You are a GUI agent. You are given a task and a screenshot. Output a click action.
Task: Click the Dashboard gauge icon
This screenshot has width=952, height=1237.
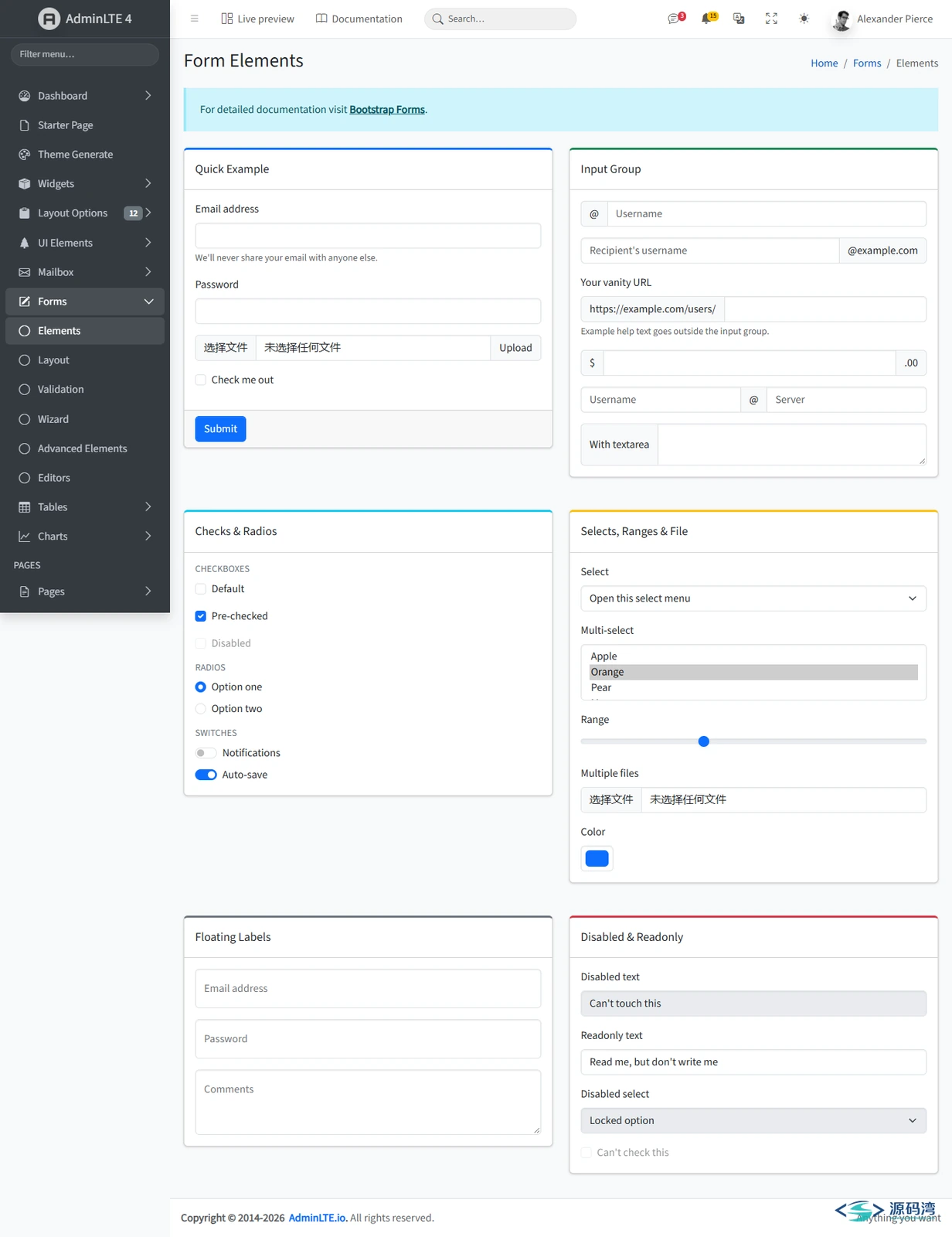pyautogui.click(x=25, y=96)
